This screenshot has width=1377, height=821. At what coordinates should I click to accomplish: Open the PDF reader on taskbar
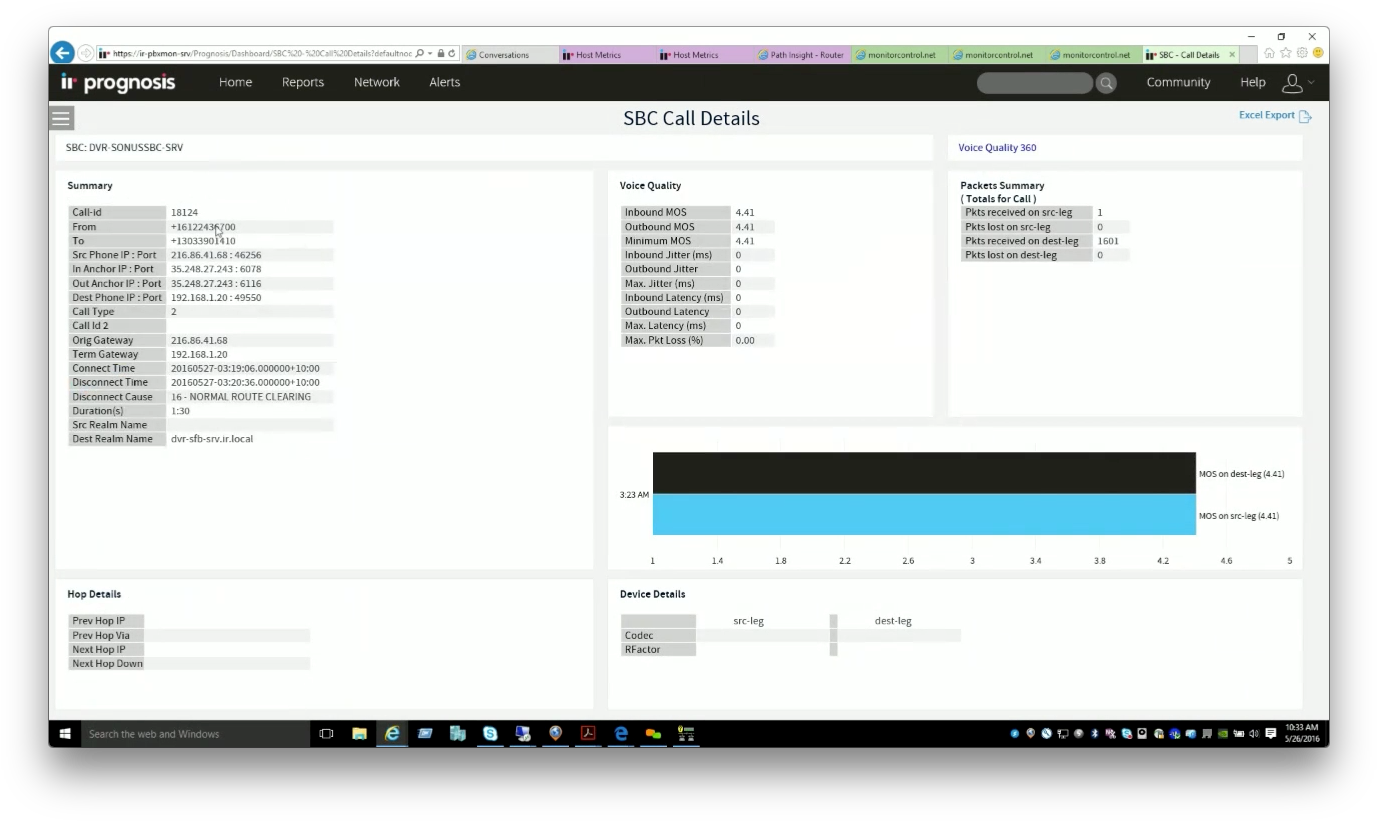[x=589, y=734]
